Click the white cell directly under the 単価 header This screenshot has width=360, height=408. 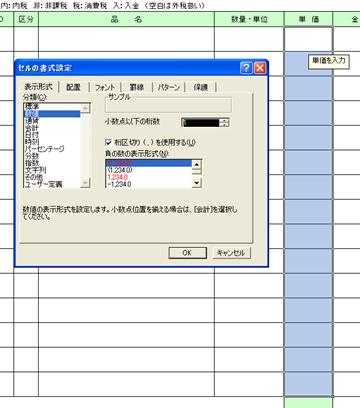coord(308,39)
